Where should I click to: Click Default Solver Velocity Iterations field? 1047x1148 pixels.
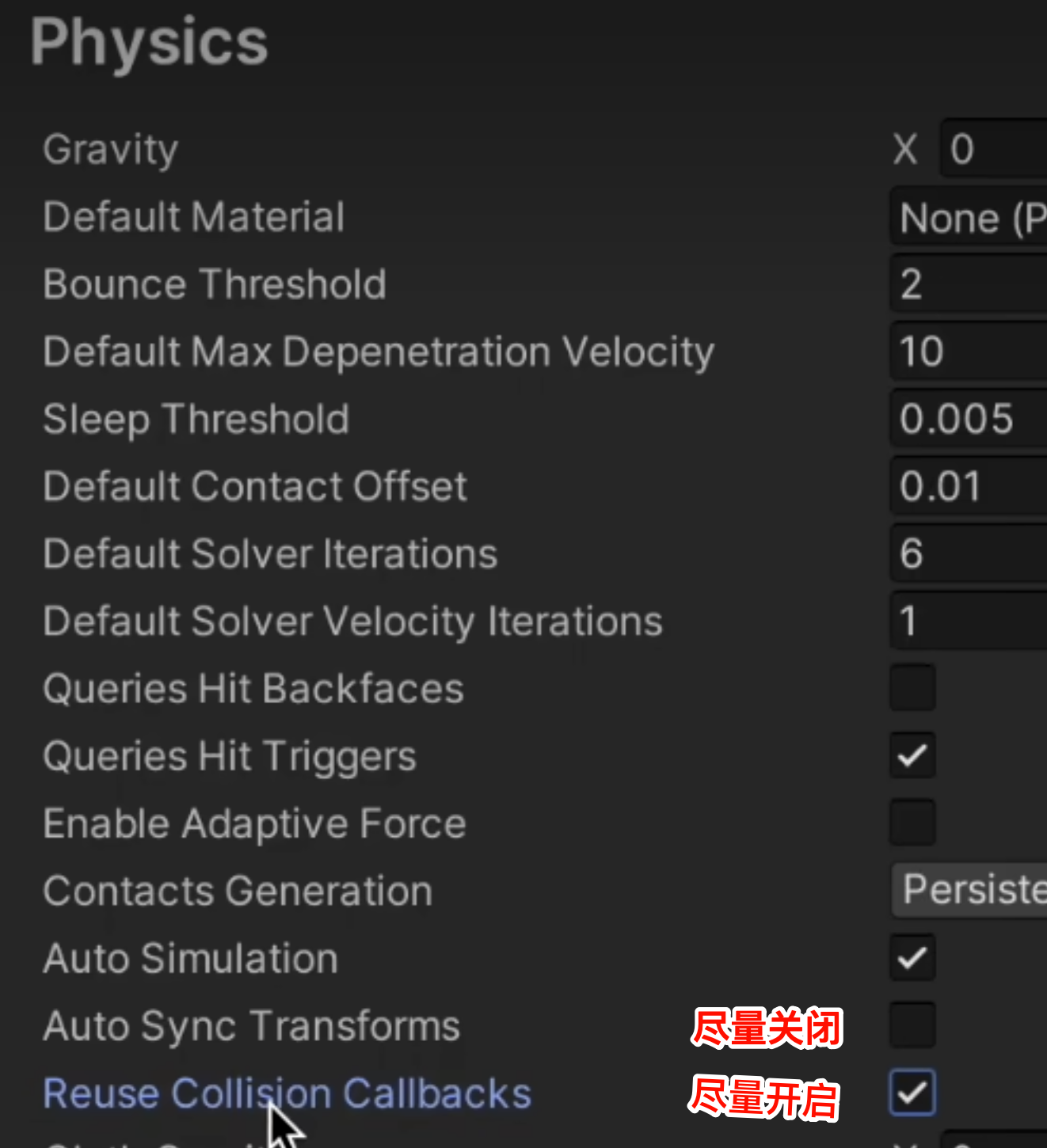(x=971, y=621)
